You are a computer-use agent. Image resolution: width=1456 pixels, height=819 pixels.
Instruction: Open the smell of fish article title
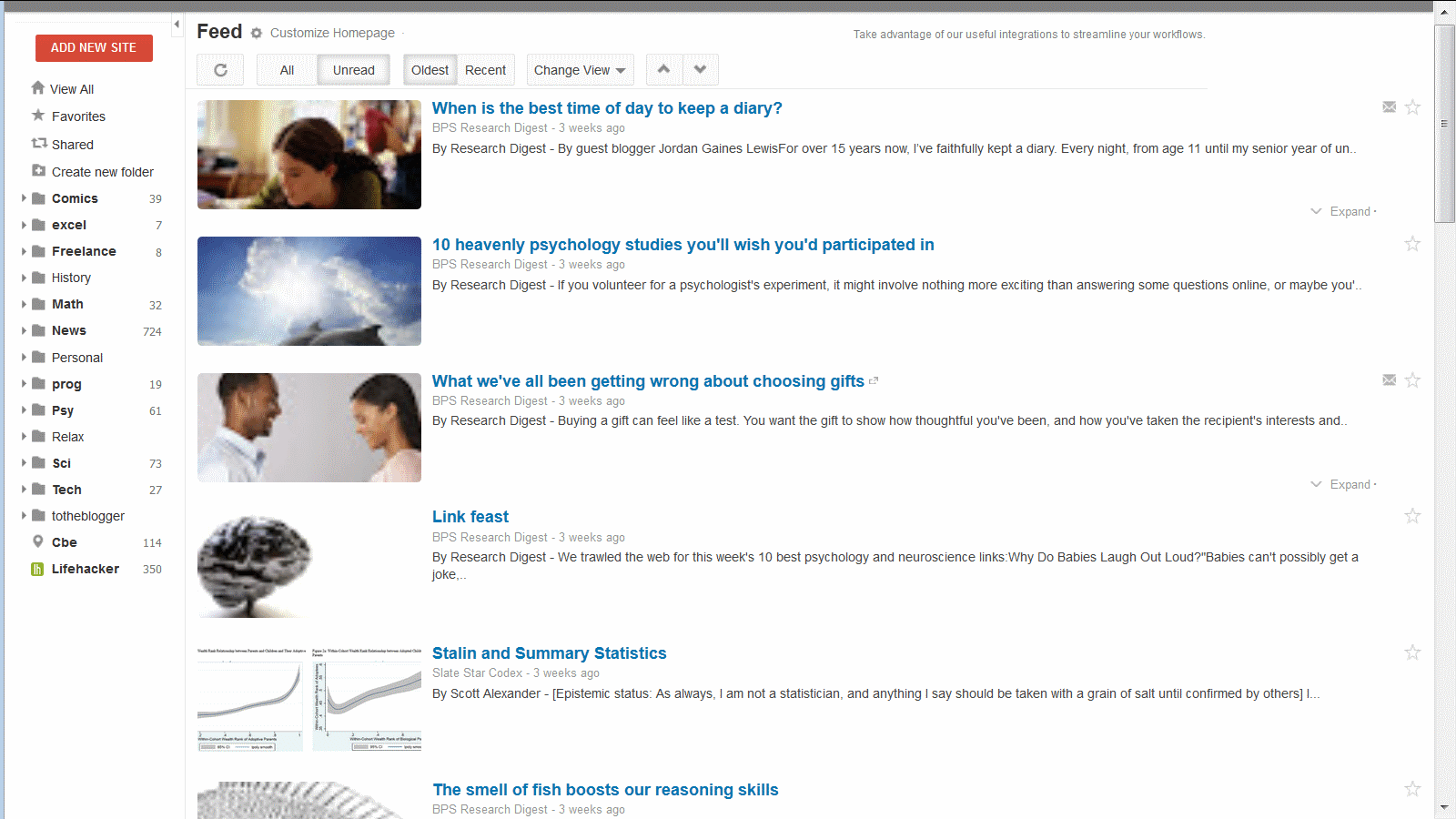[x=606, y=790]
